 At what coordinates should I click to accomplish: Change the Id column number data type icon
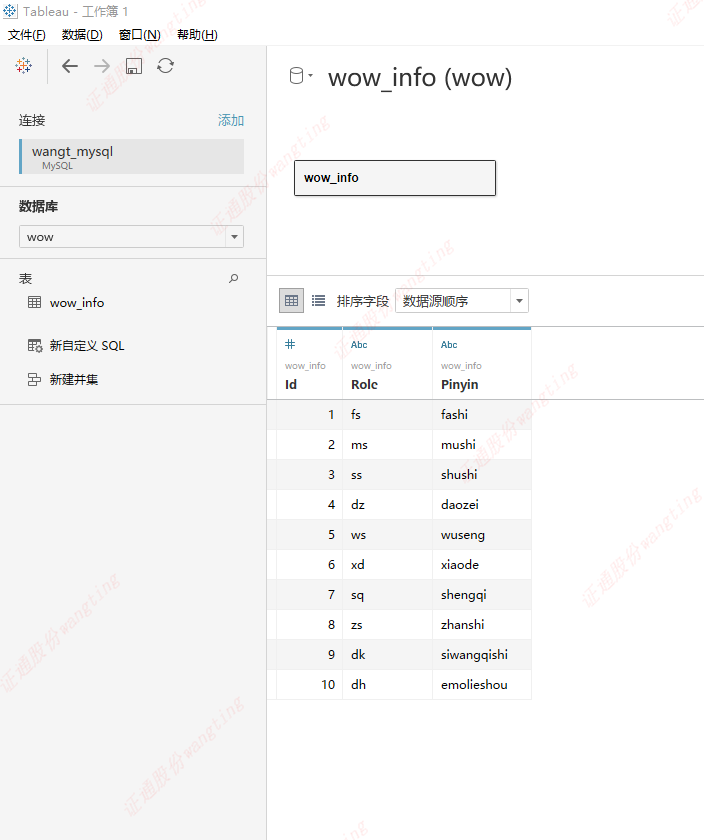click(x=290, y=344)
